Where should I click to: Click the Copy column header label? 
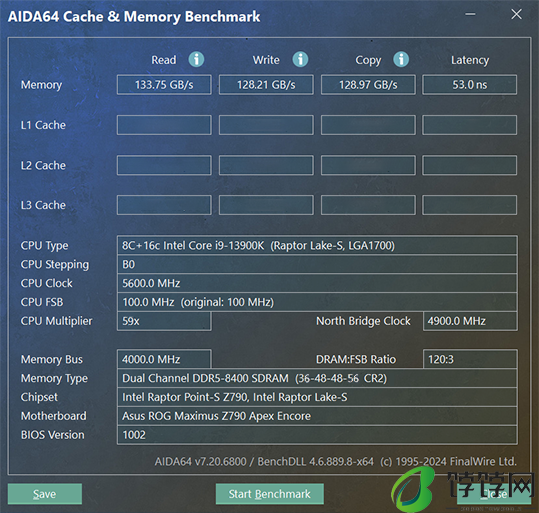click(368, 60)
